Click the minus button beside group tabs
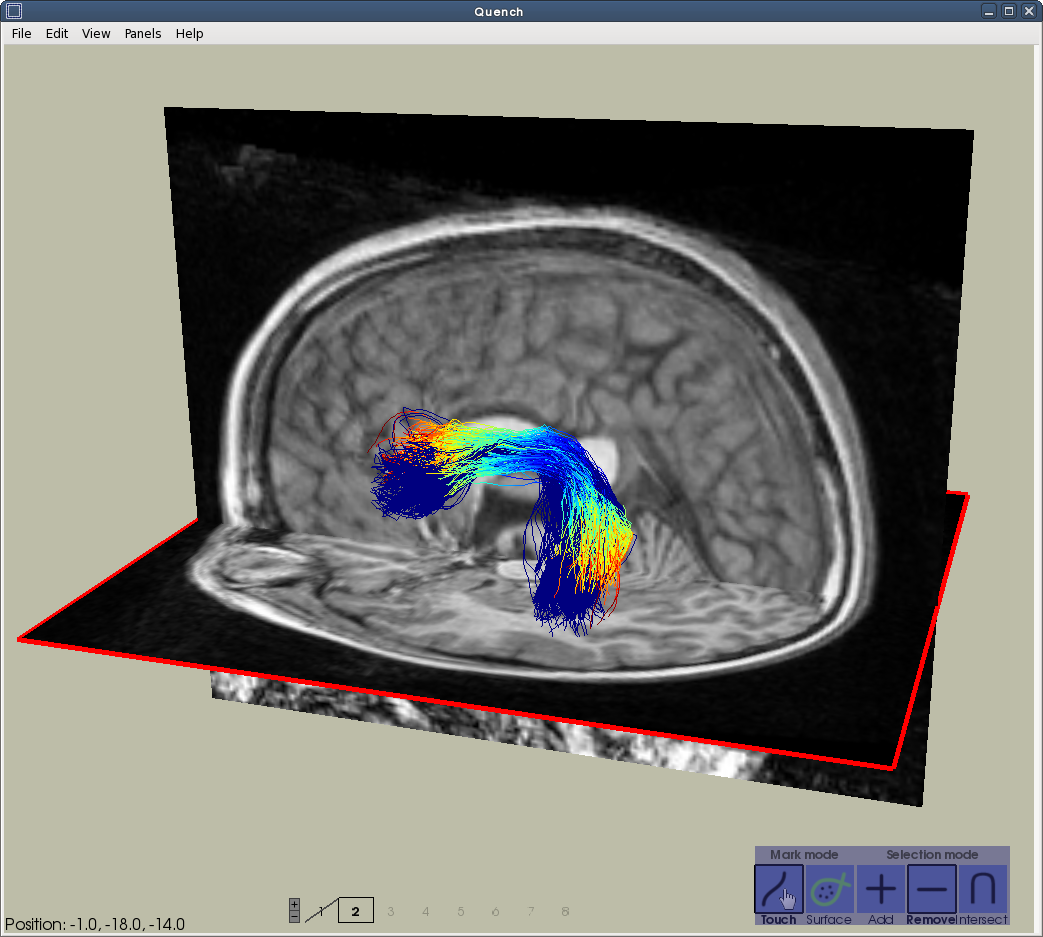1043x937 pixels. click(294, 916)
